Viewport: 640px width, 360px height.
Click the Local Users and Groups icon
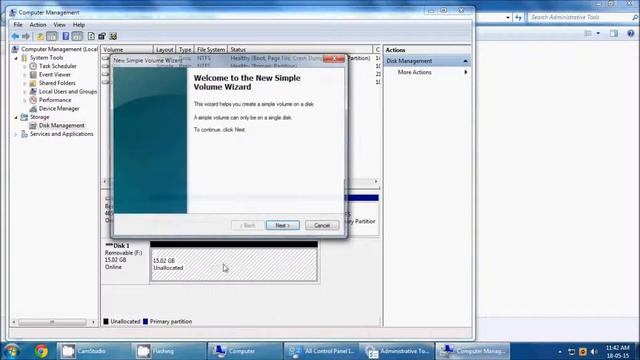click(x=33, y=91)
